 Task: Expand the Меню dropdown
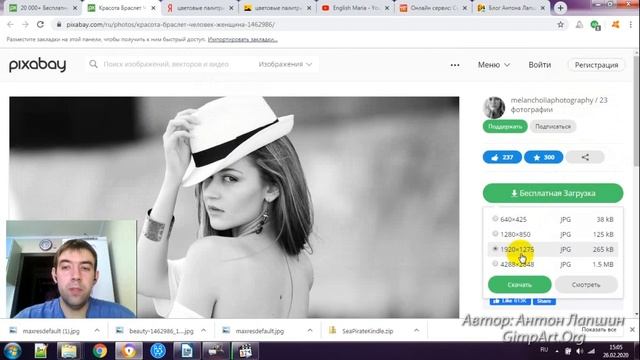pyautogui.click(x=494, y=65)
